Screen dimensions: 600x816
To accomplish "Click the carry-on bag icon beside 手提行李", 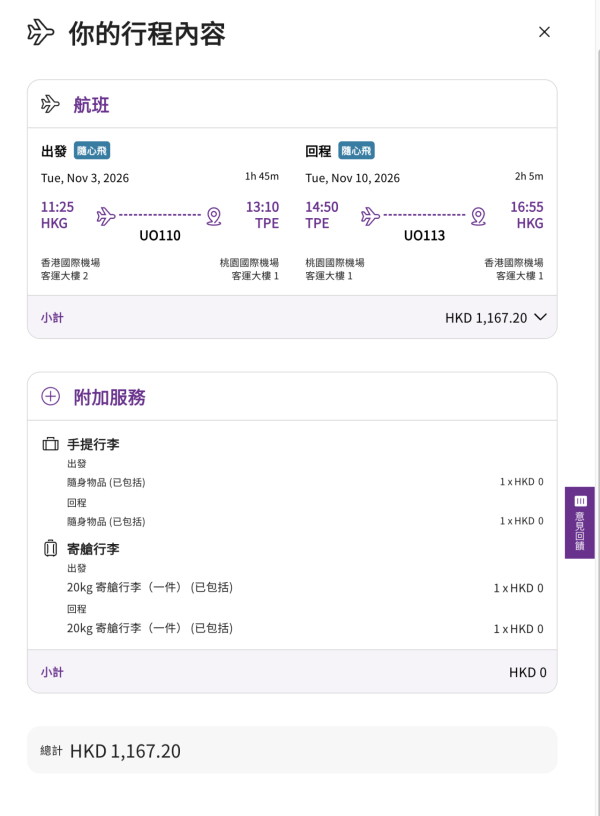I will (50, 444).
